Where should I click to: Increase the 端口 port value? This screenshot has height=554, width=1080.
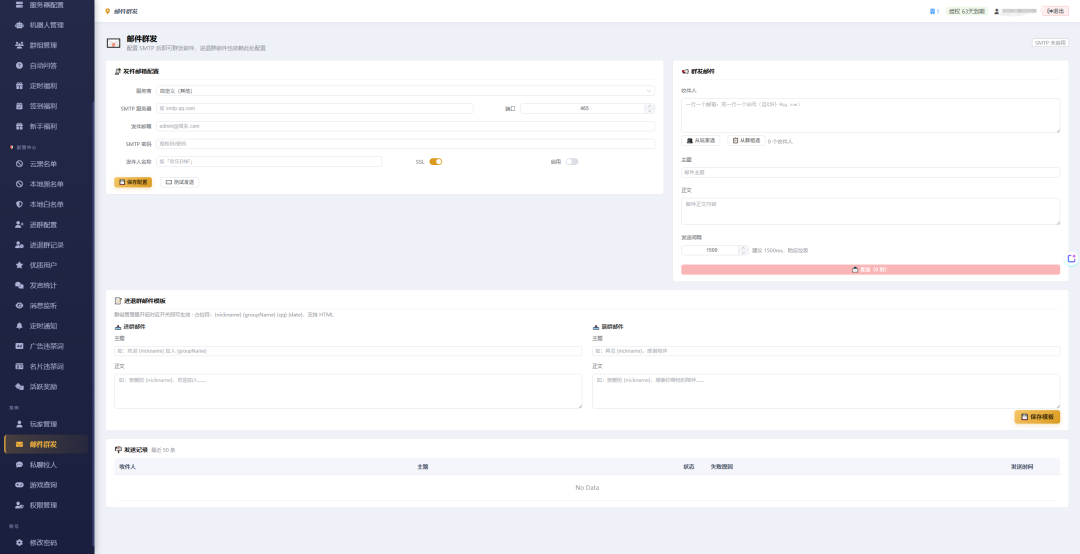tap(650, 106)
